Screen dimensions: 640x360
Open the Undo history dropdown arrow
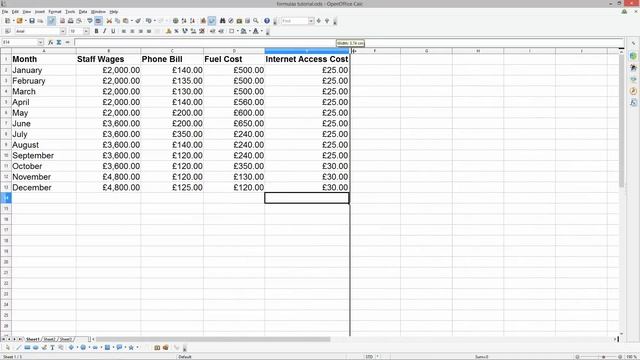click(x=154, y=21)
